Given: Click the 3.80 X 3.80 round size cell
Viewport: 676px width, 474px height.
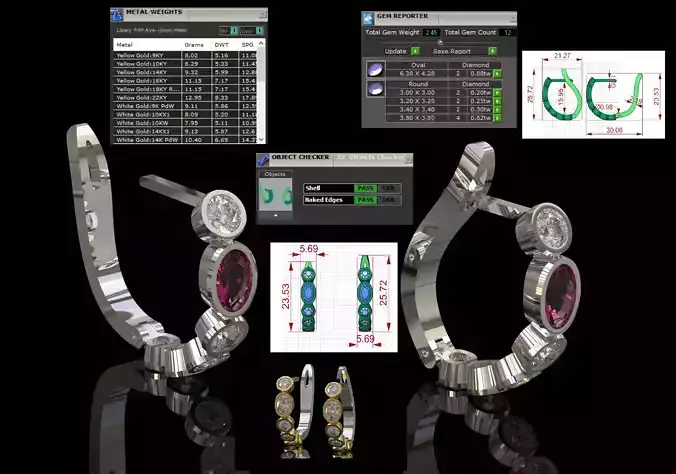Looking at the screenshot, I should [x=417, y=118].
